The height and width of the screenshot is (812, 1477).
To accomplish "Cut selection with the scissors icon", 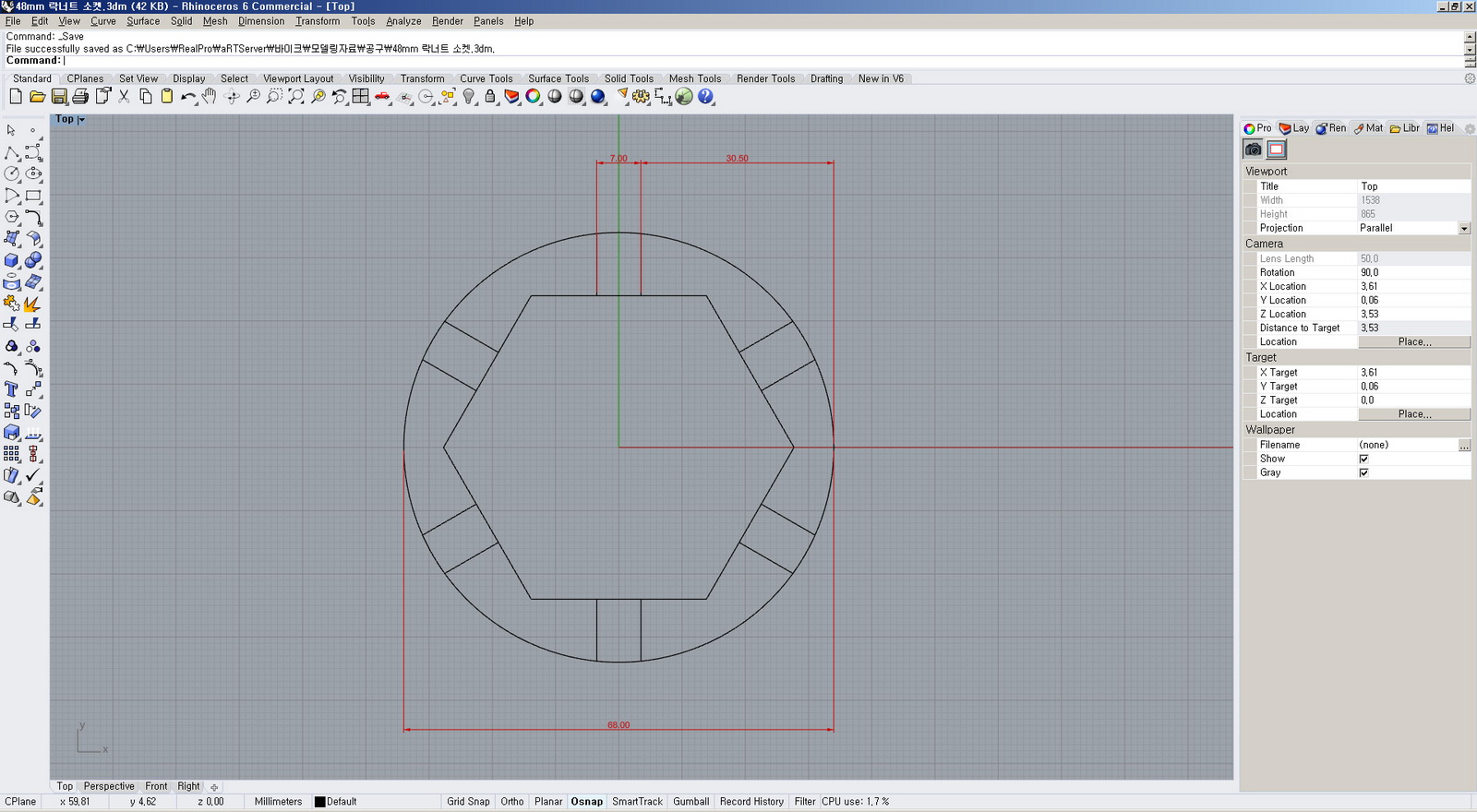I will pos(124,97).
